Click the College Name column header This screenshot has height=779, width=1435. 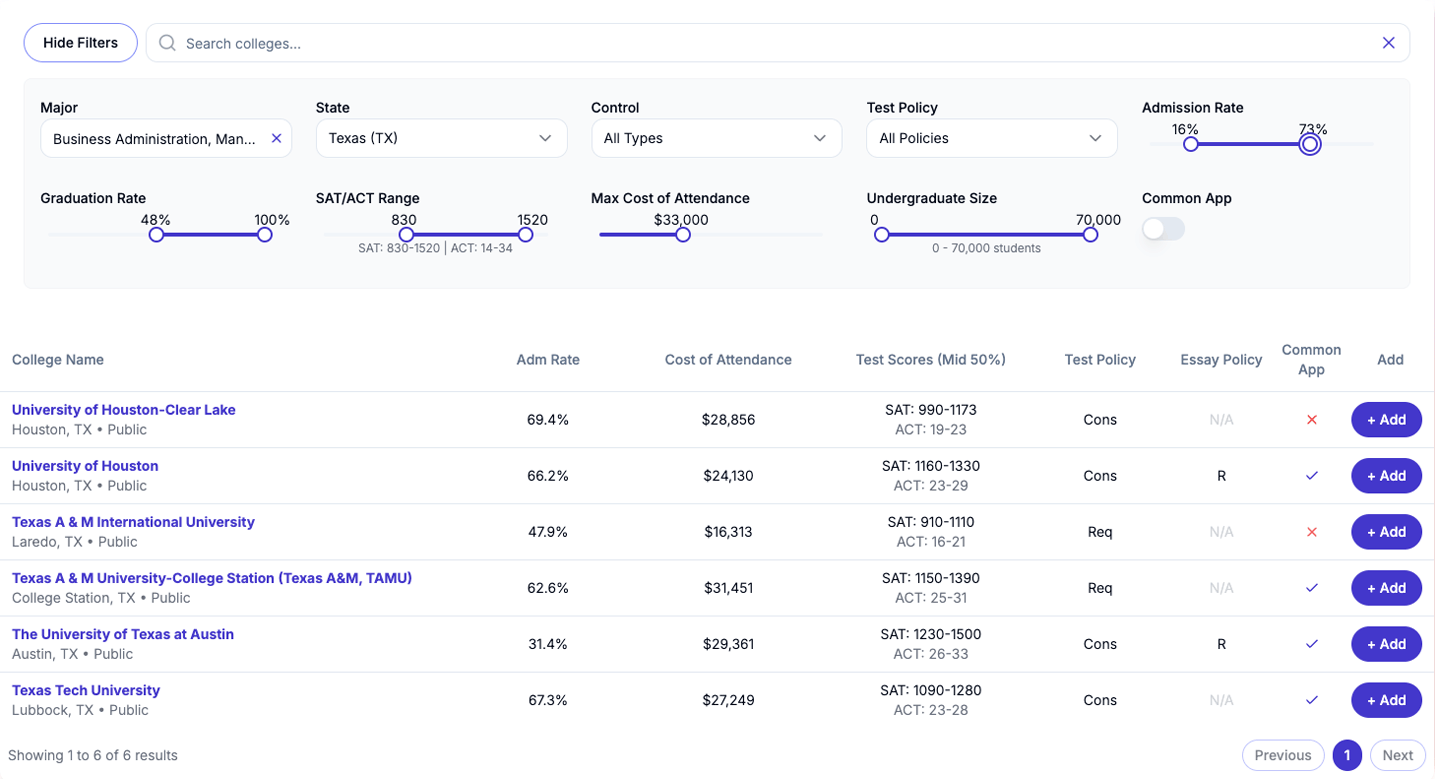pos(58,360)
